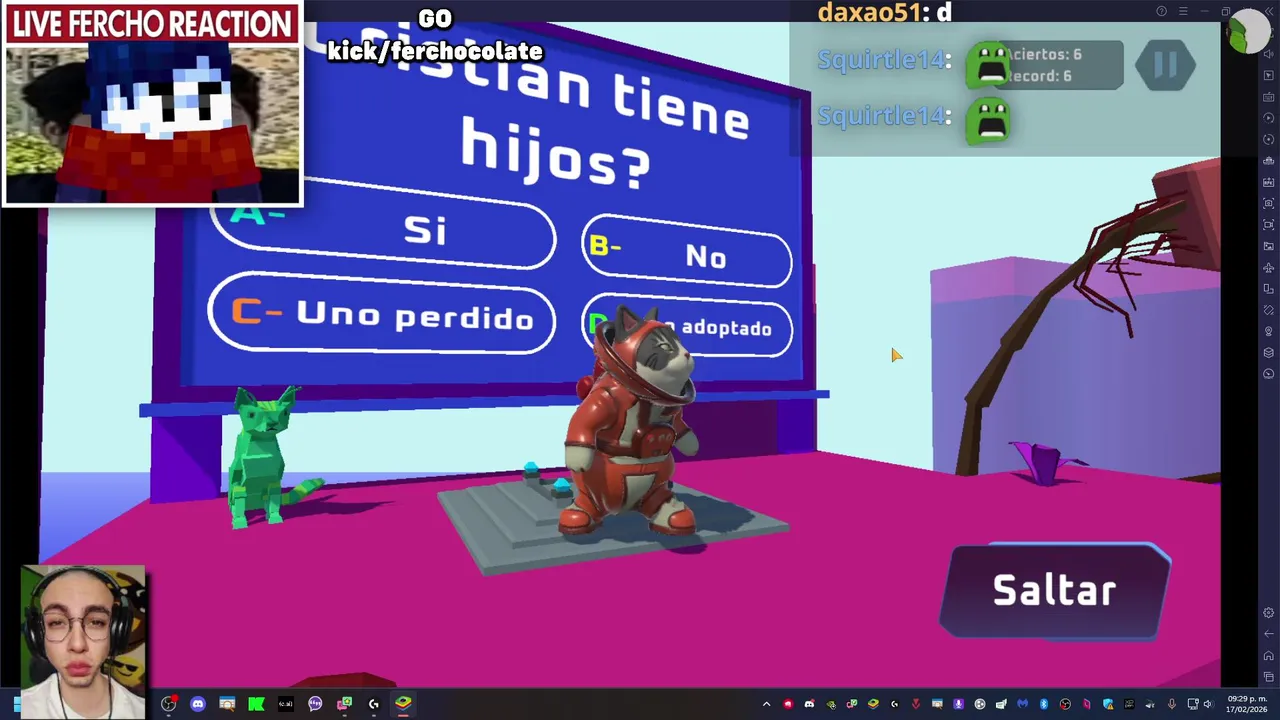
Task: Click the streamer webcam overlay
Action: [83, 641]
